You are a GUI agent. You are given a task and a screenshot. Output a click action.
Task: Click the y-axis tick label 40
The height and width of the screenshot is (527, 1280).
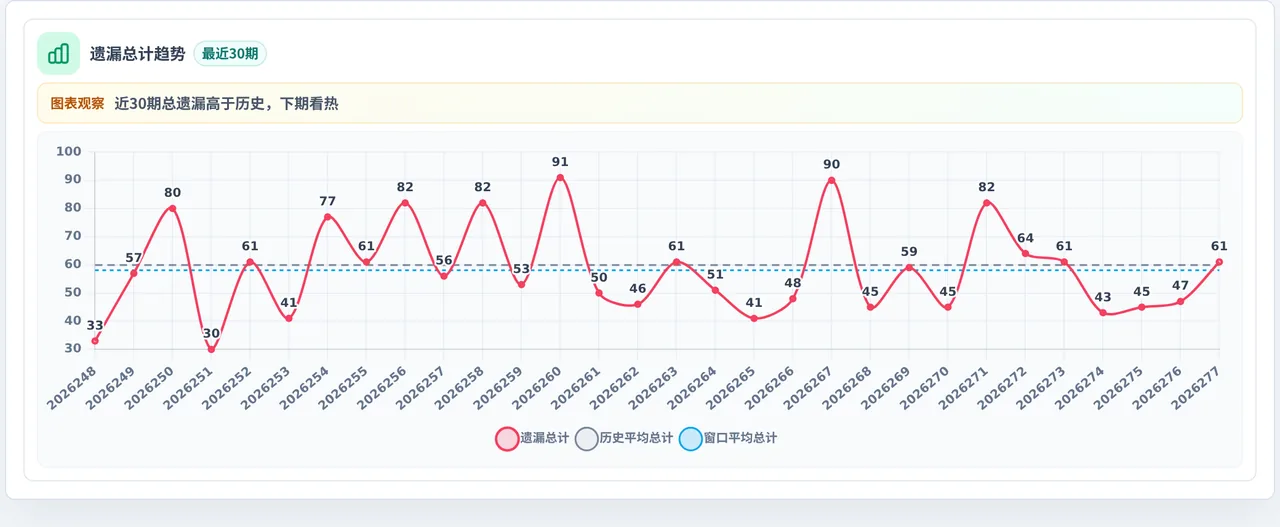(x=73, y=321)
